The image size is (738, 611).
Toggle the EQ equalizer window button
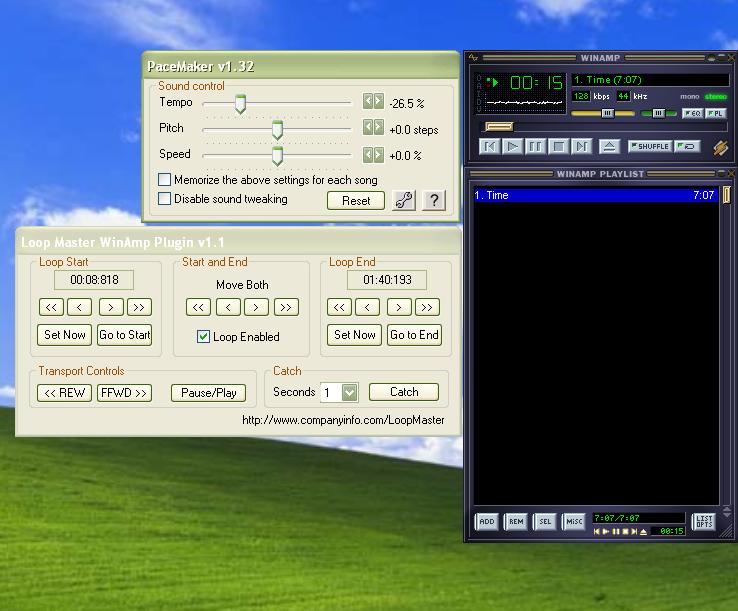coord(693,113)
